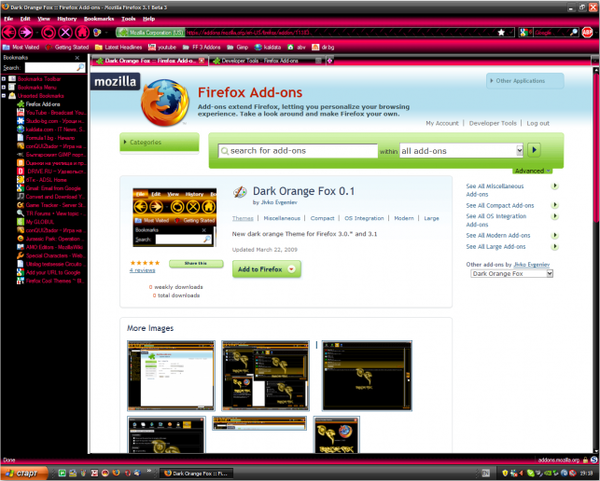Screen dimensions: 600x481
Task: Open the Adblock Plus ABP icon
Action: point(587,33)
